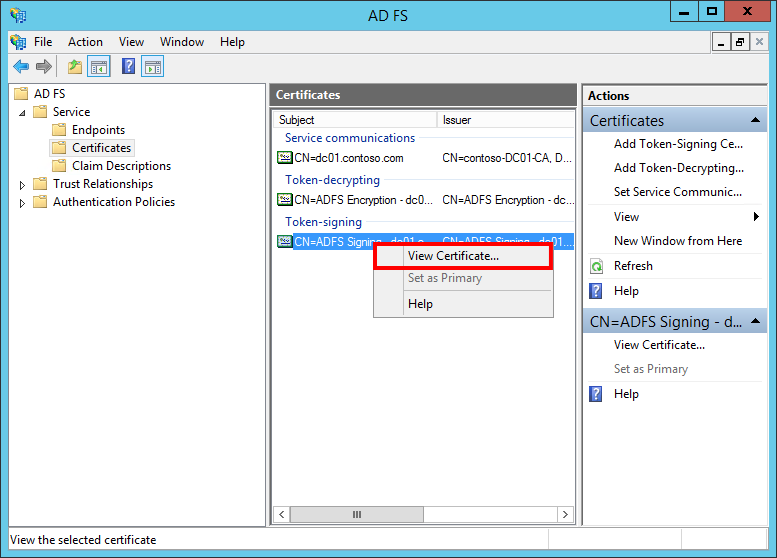The image size is (777, 558).
Task: Click the Issuer column header
Action: [505, 120]
